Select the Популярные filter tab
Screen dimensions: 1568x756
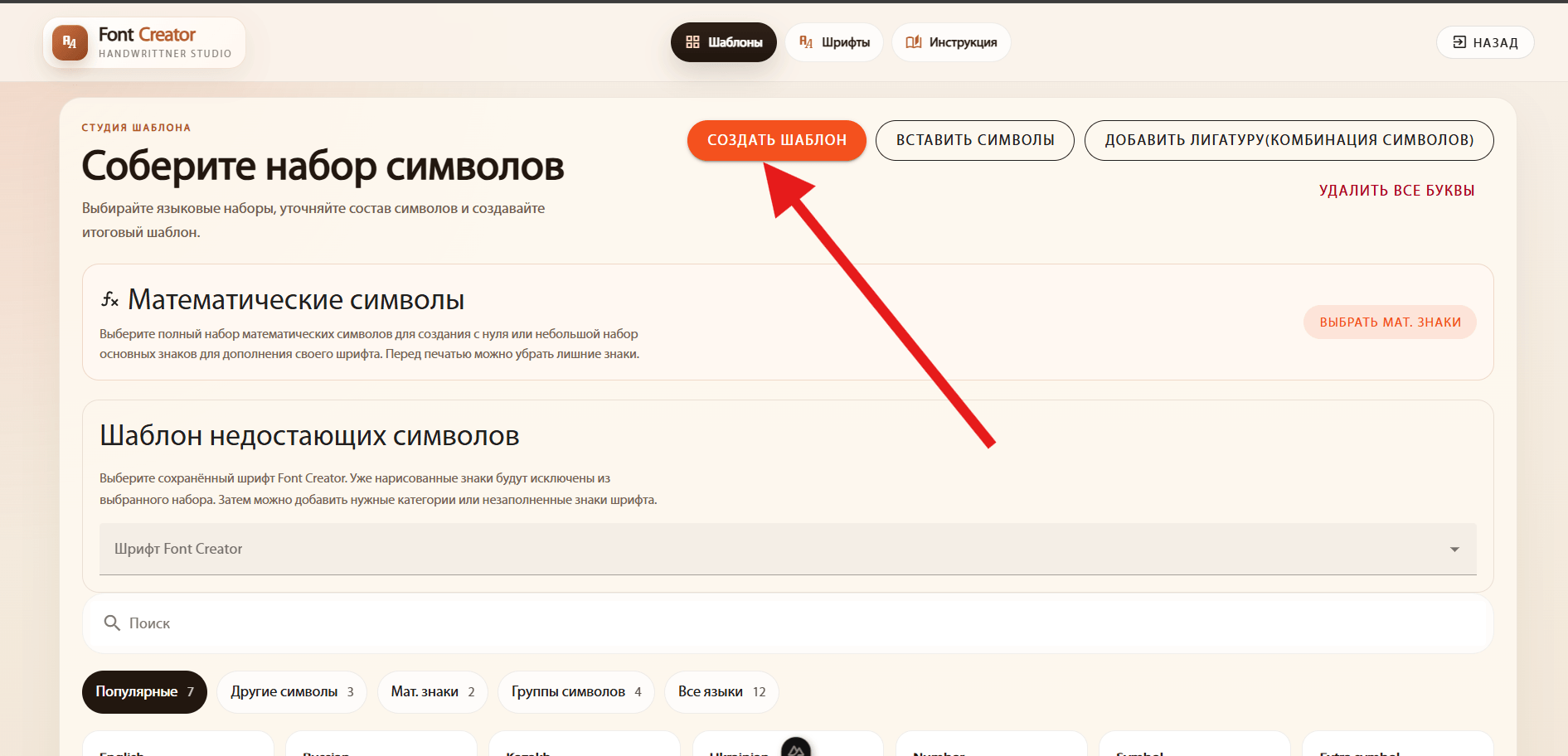pyautogui.click(x=144, y=692)
